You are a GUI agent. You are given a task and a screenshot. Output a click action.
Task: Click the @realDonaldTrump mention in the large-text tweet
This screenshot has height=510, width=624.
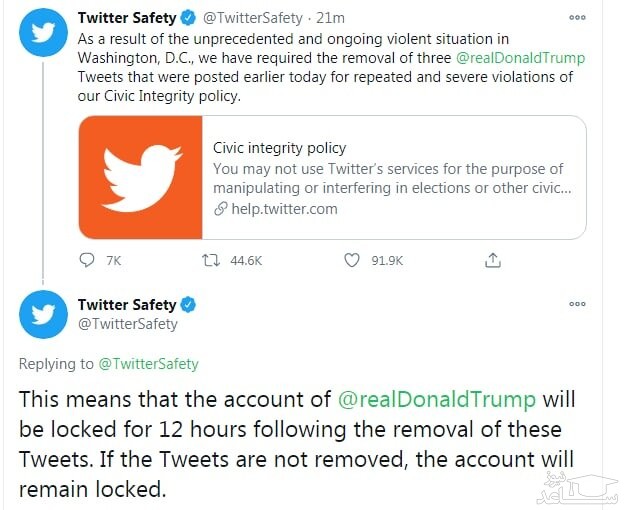tap(438, 400)
